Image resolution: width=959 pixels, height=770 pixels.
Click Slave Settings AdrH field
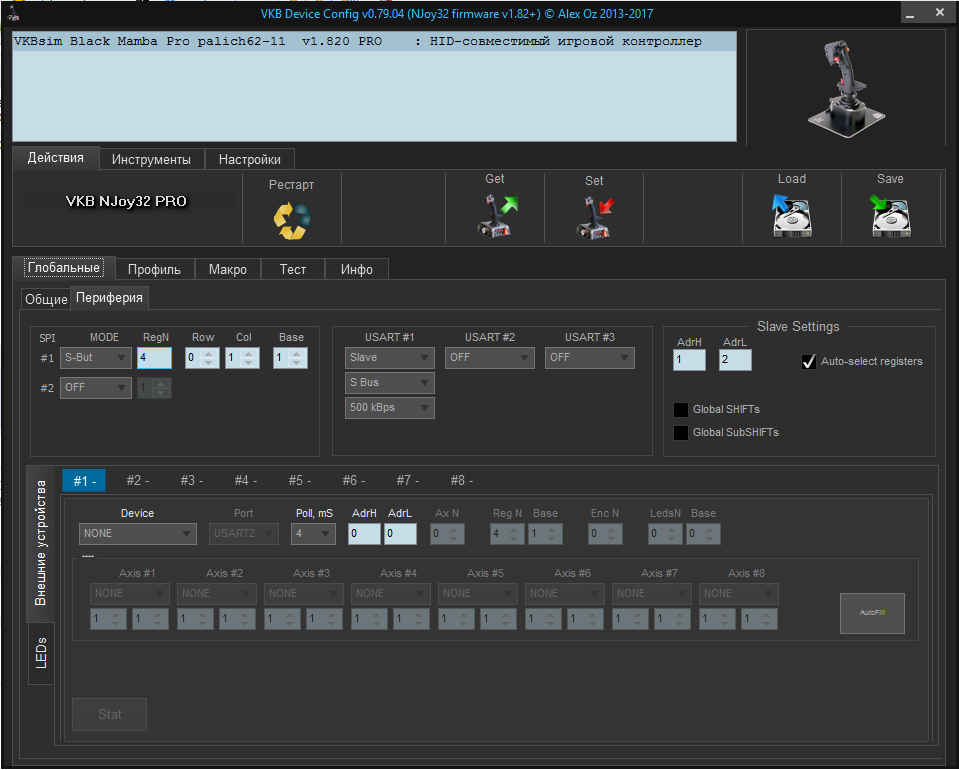pyautogui.click(x=689, y=360)
